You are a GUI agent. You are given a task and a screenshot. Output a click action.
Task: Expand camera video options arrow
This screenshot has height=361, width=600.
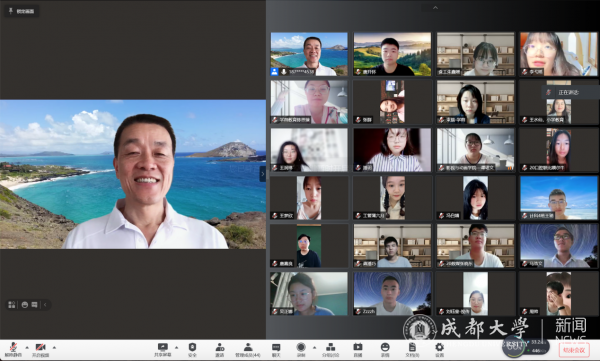54,348
